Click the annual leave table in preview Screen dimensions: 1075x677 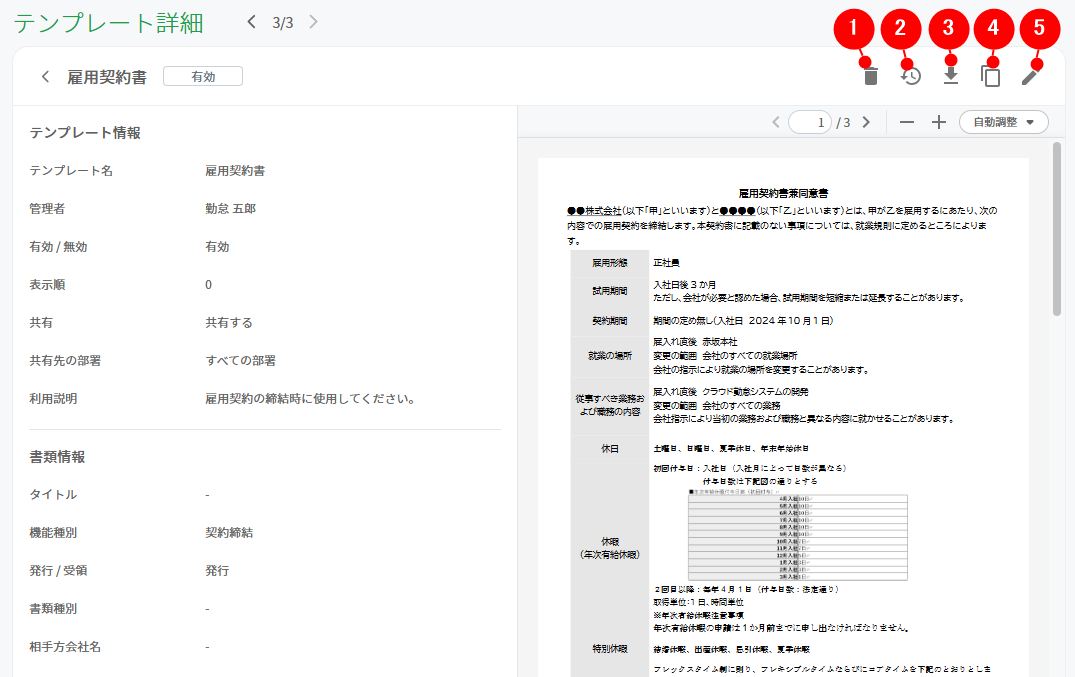pyautogui.click(x=797, y=537)
